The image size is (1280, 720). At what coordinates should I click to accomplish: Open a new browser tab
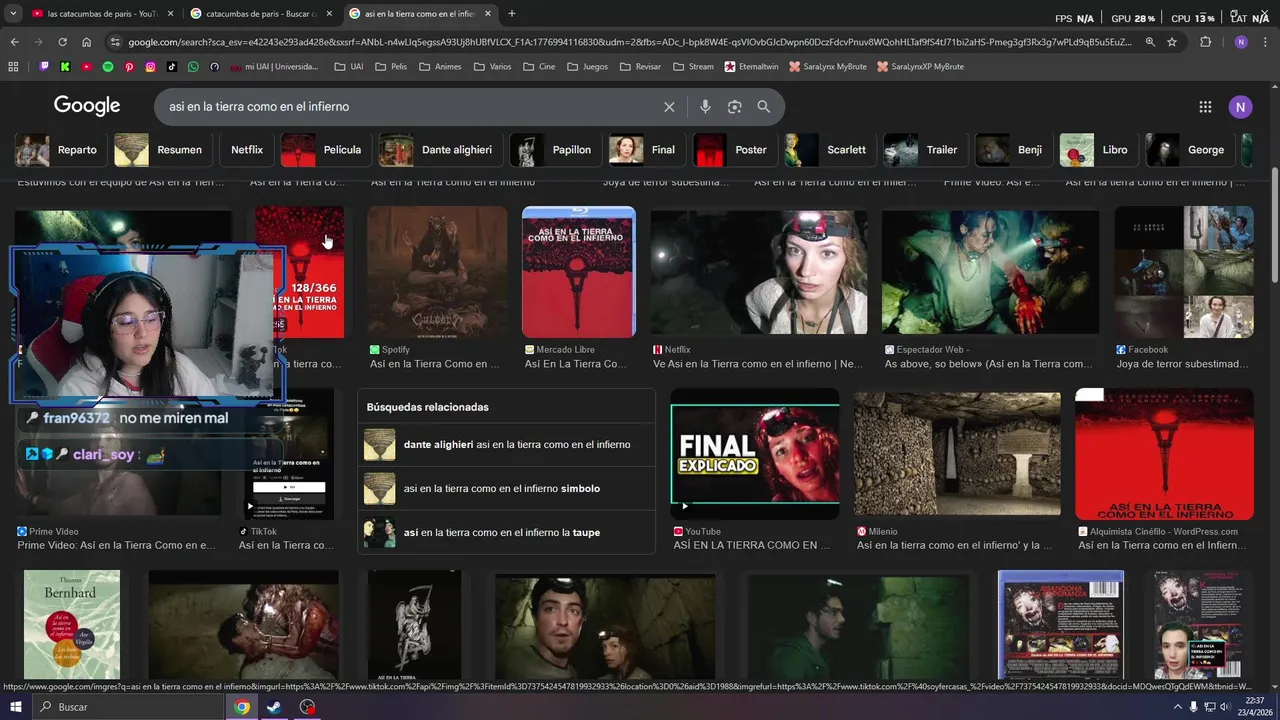click(512, 13)
